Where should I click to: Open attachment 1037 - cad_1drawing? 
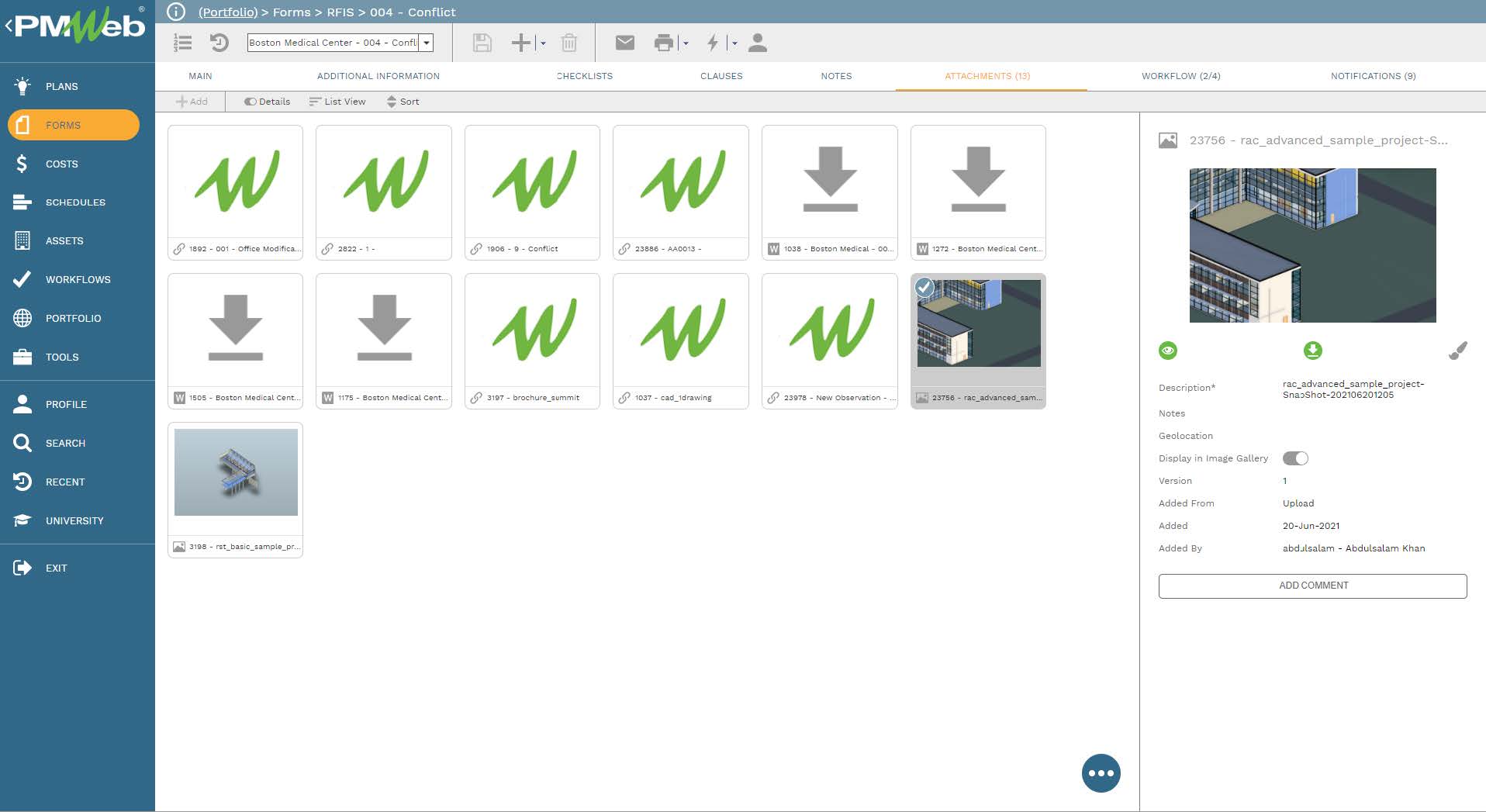(681, 341)
